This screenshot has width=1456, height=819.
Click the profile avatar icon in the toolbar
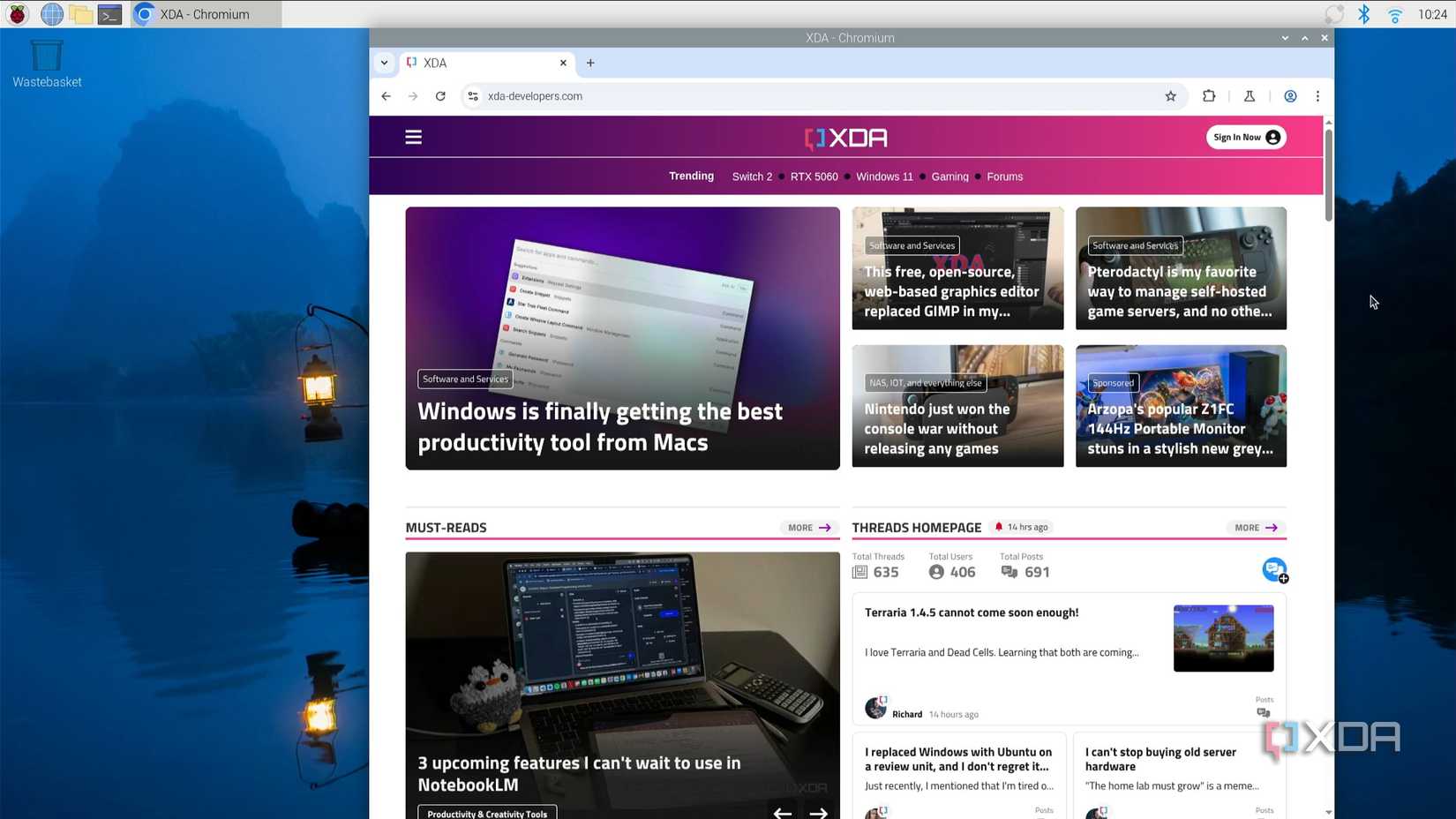pos(1290,95)
